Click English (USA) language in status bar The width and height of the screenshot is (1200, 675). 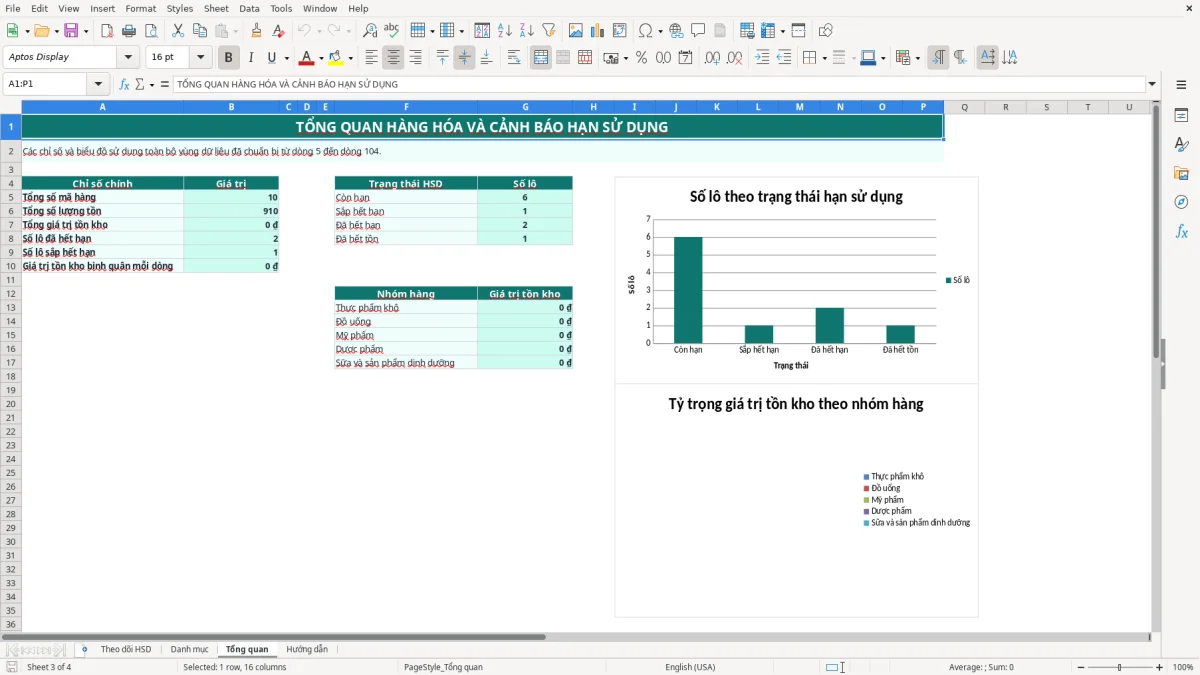pos(690,667)
